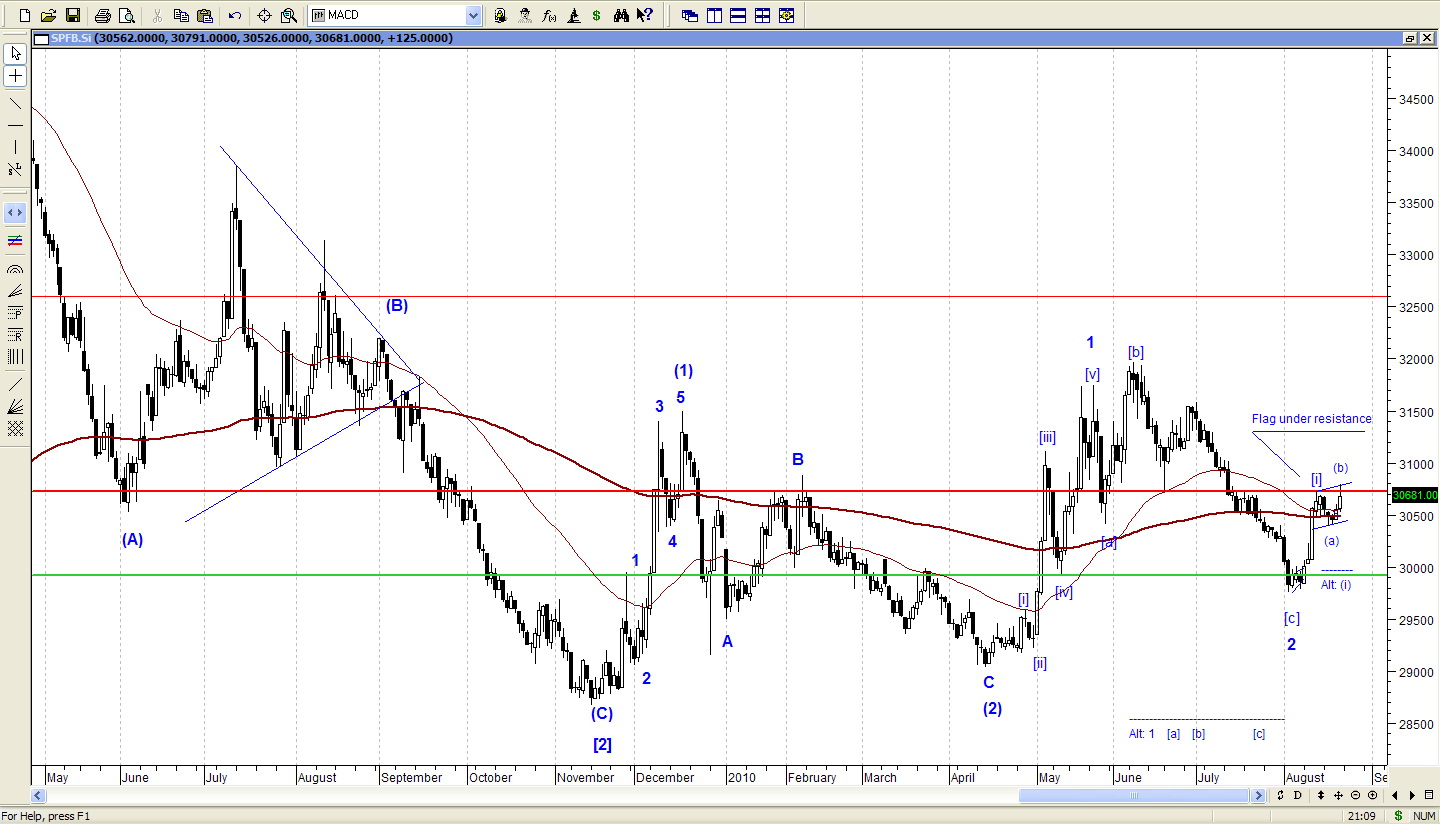Viewport: 1440px width, 824px height.
Task: Select the arrow pointer tool
Action: (x=15, y=53)
